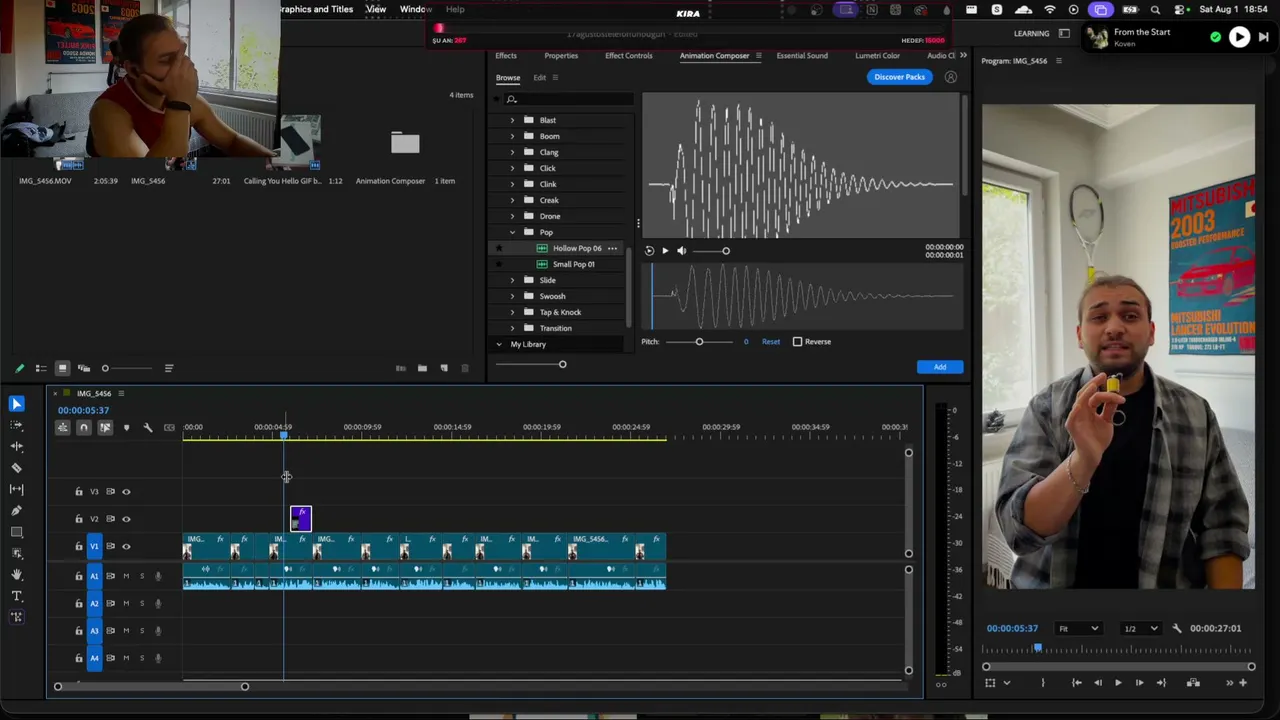
Task: Hide video track V3 with eye
Action: point(126,492)
